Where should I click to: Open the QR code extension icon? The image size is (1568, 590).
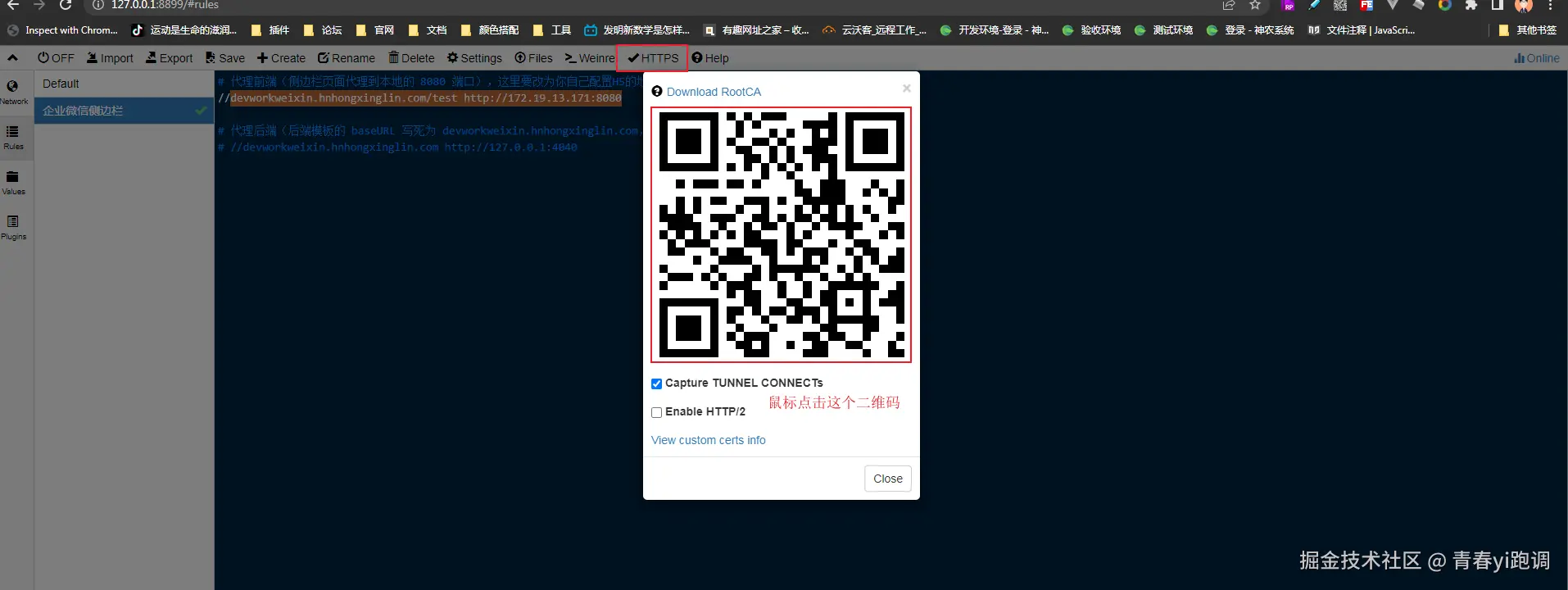click(x=1340, y=5)
